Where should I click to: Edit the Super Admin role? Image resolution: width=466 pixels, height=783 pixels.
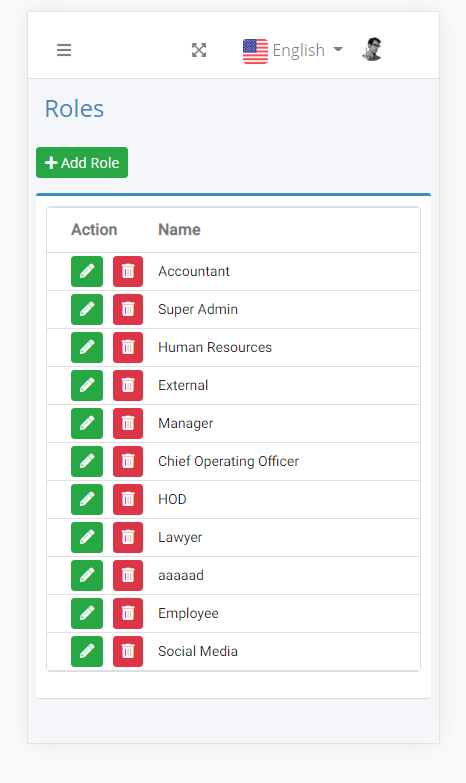[87, 310]
